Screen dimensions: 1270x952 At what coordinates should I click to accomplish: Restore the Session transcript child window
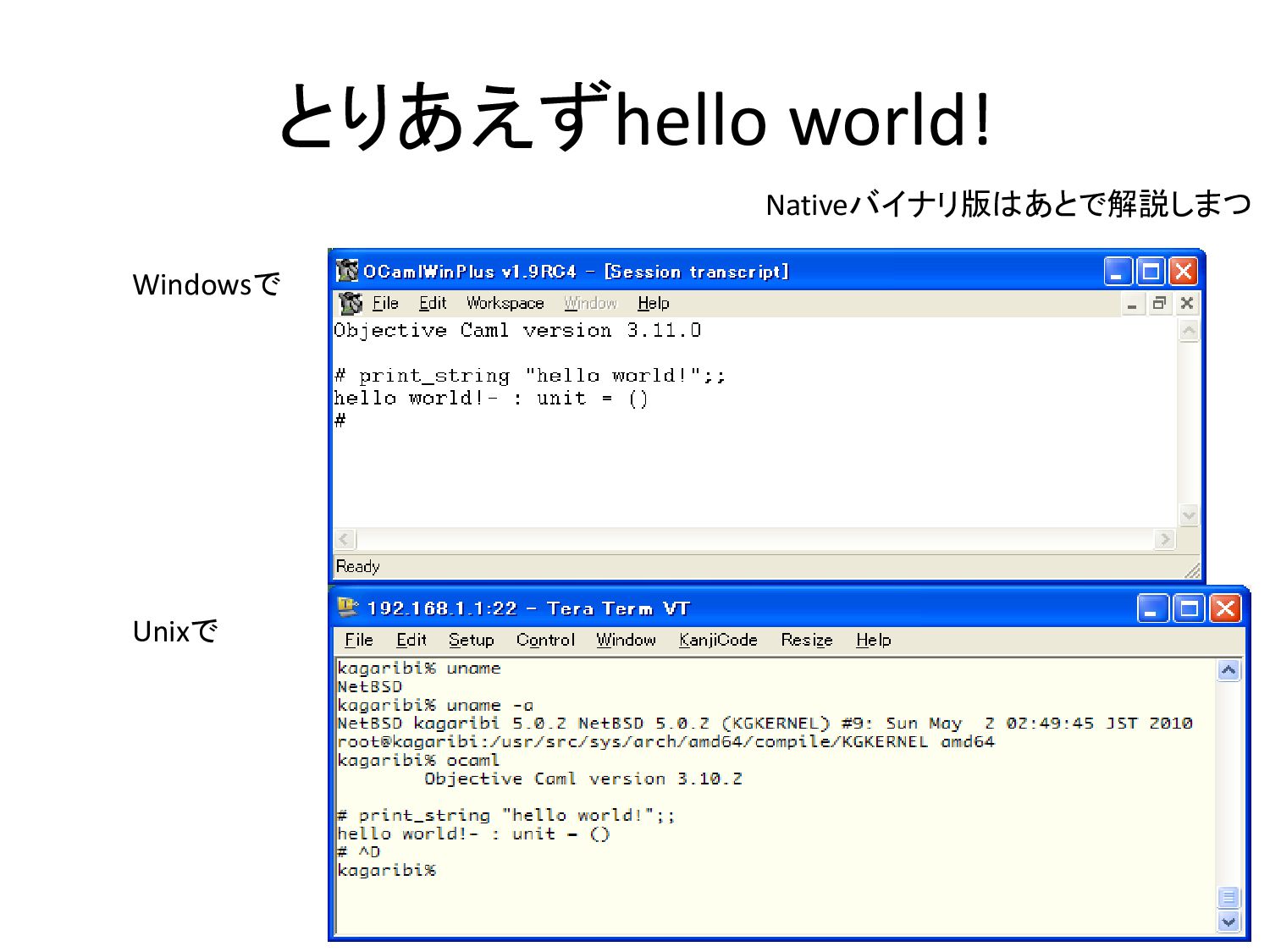(x=1160, y=303)
